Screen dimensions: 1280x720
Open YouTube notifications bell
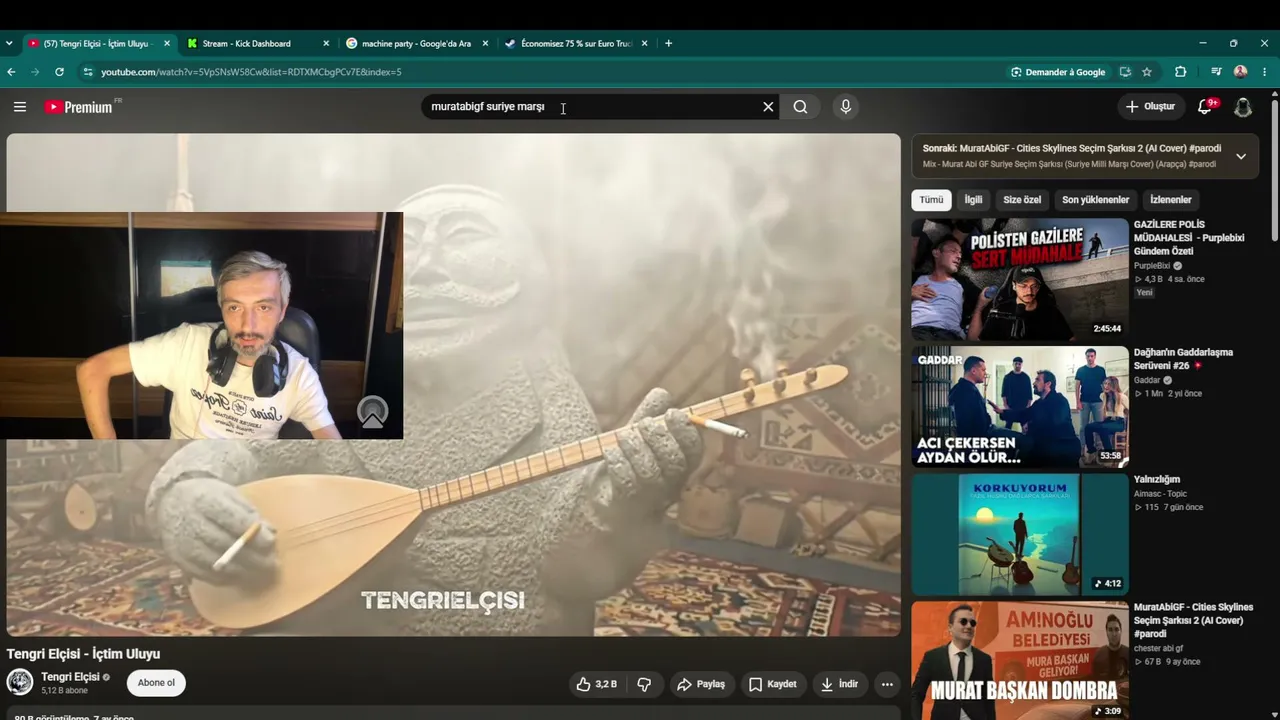coord(1206,107)
